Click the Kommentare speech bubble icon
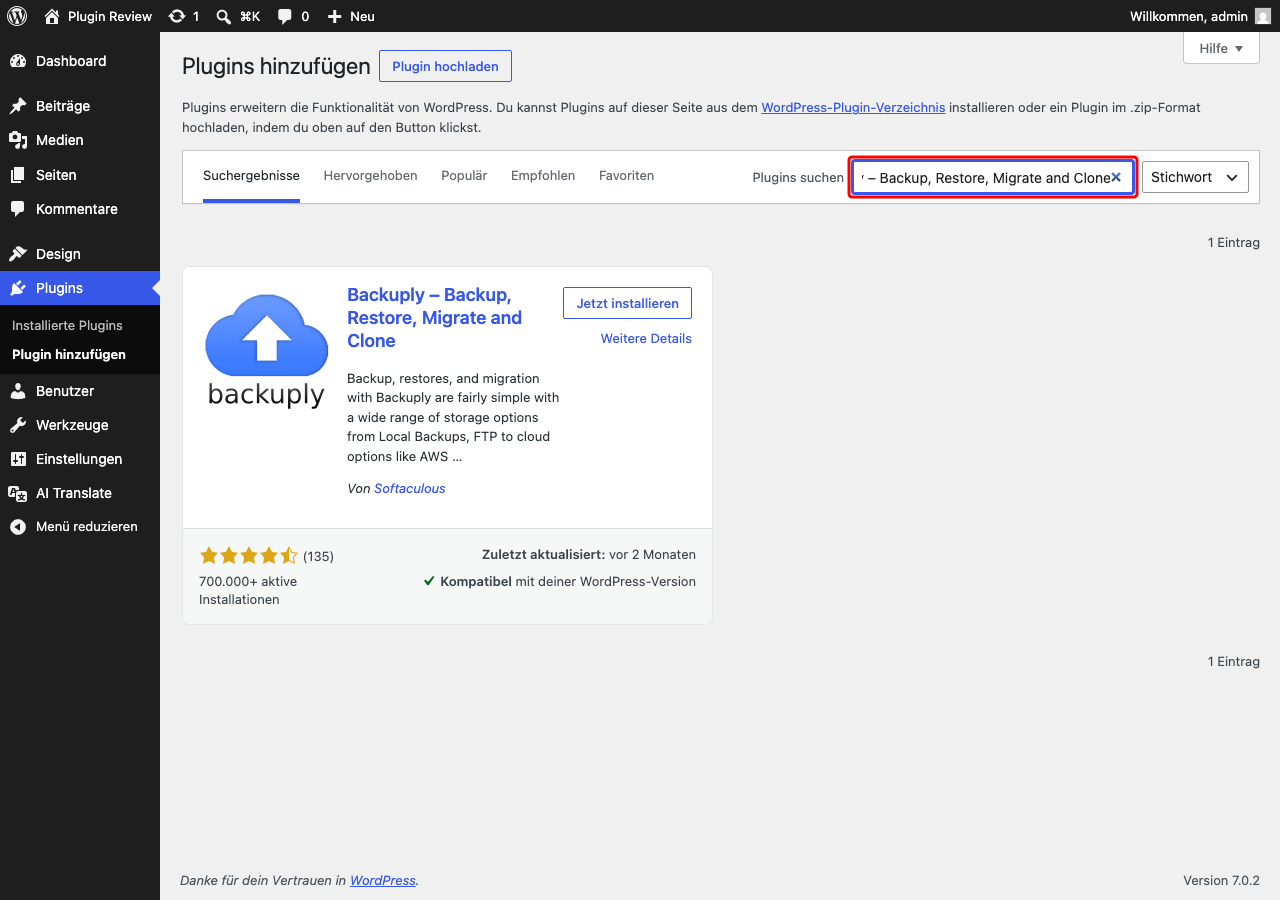 18,209
